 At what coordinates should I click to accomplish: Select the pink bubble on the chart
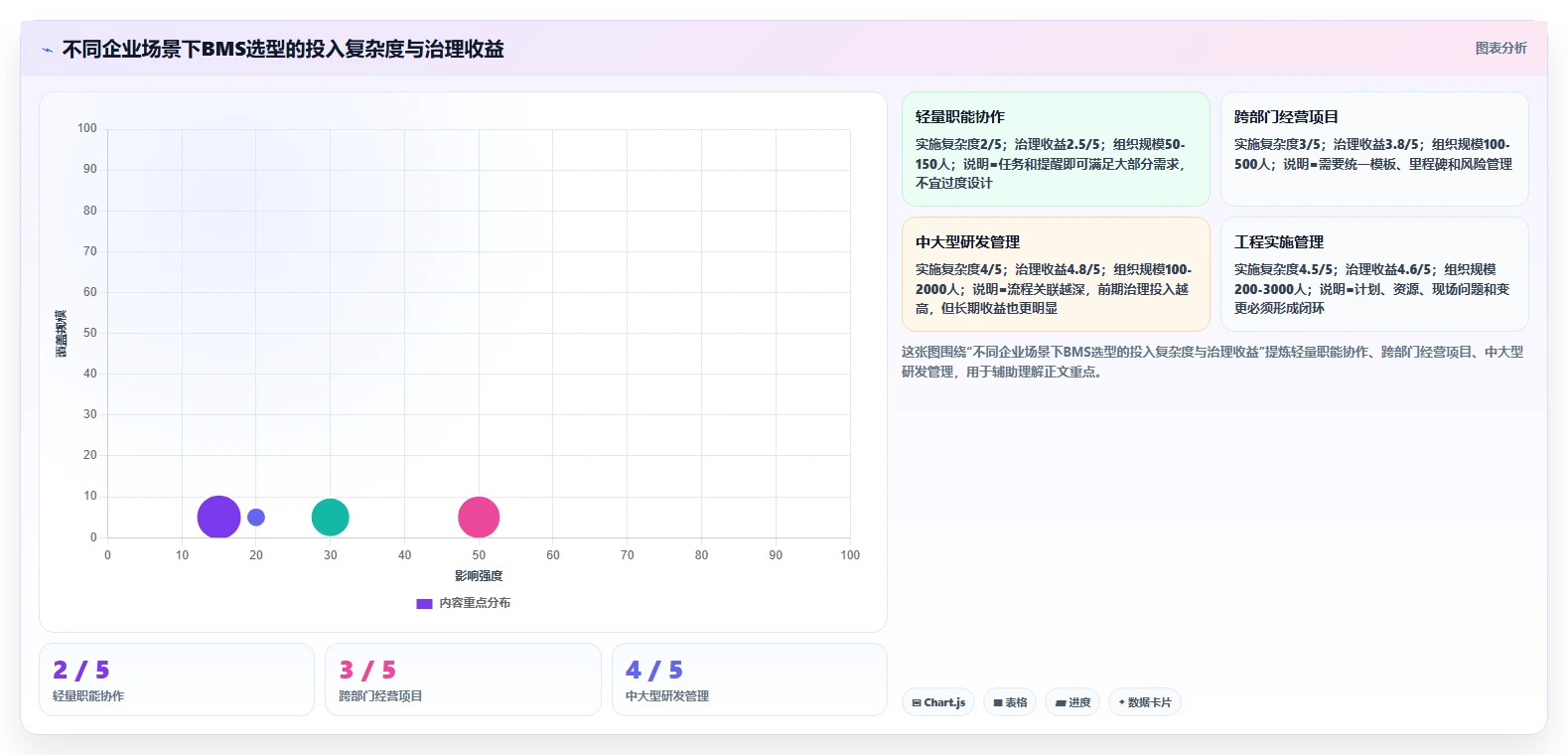pos(479,517)
